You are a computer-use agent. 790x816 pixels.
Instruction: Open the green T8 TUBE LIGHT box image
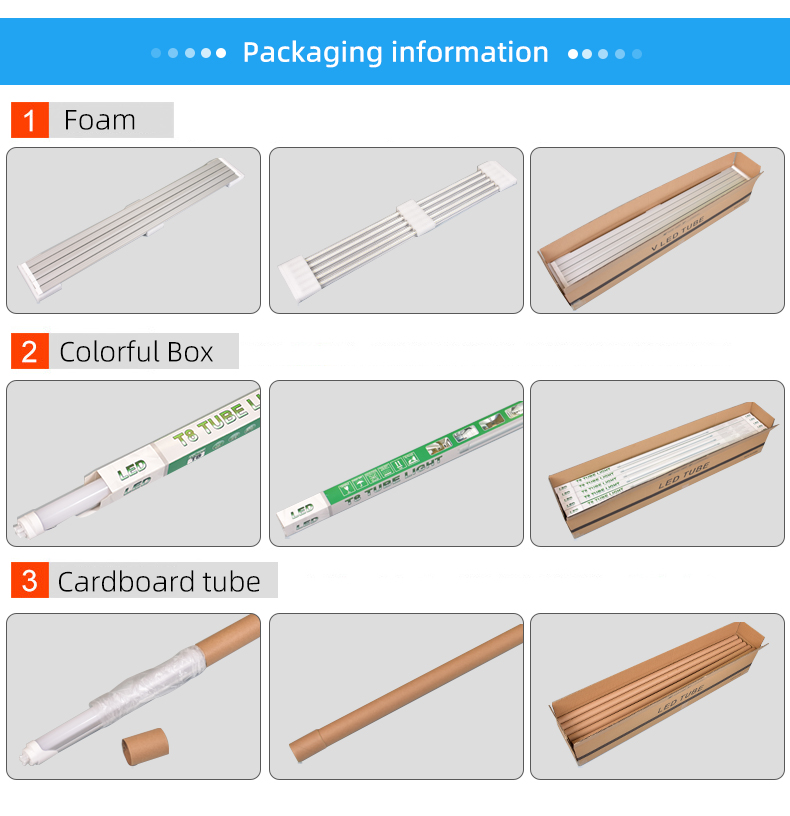click(396, 463)
